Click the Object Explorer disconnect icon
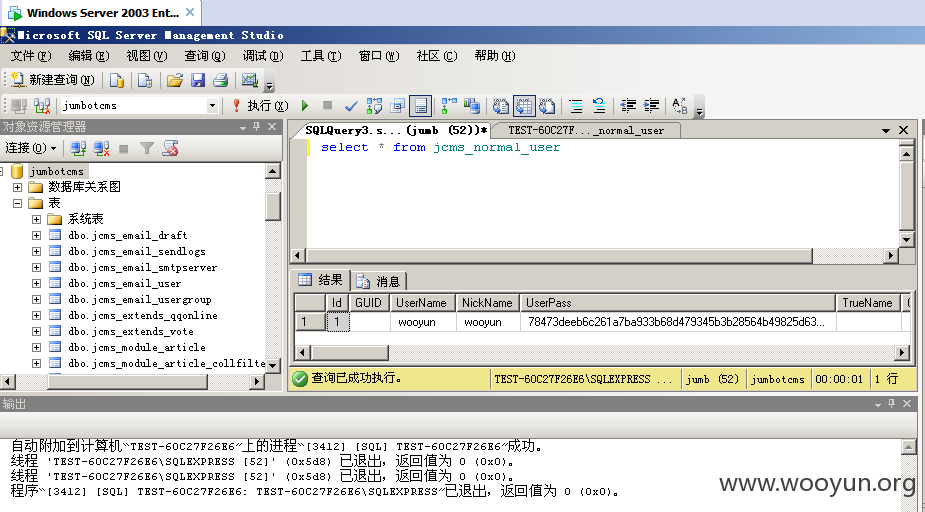925x512 pixels. (x=101, y=149)
